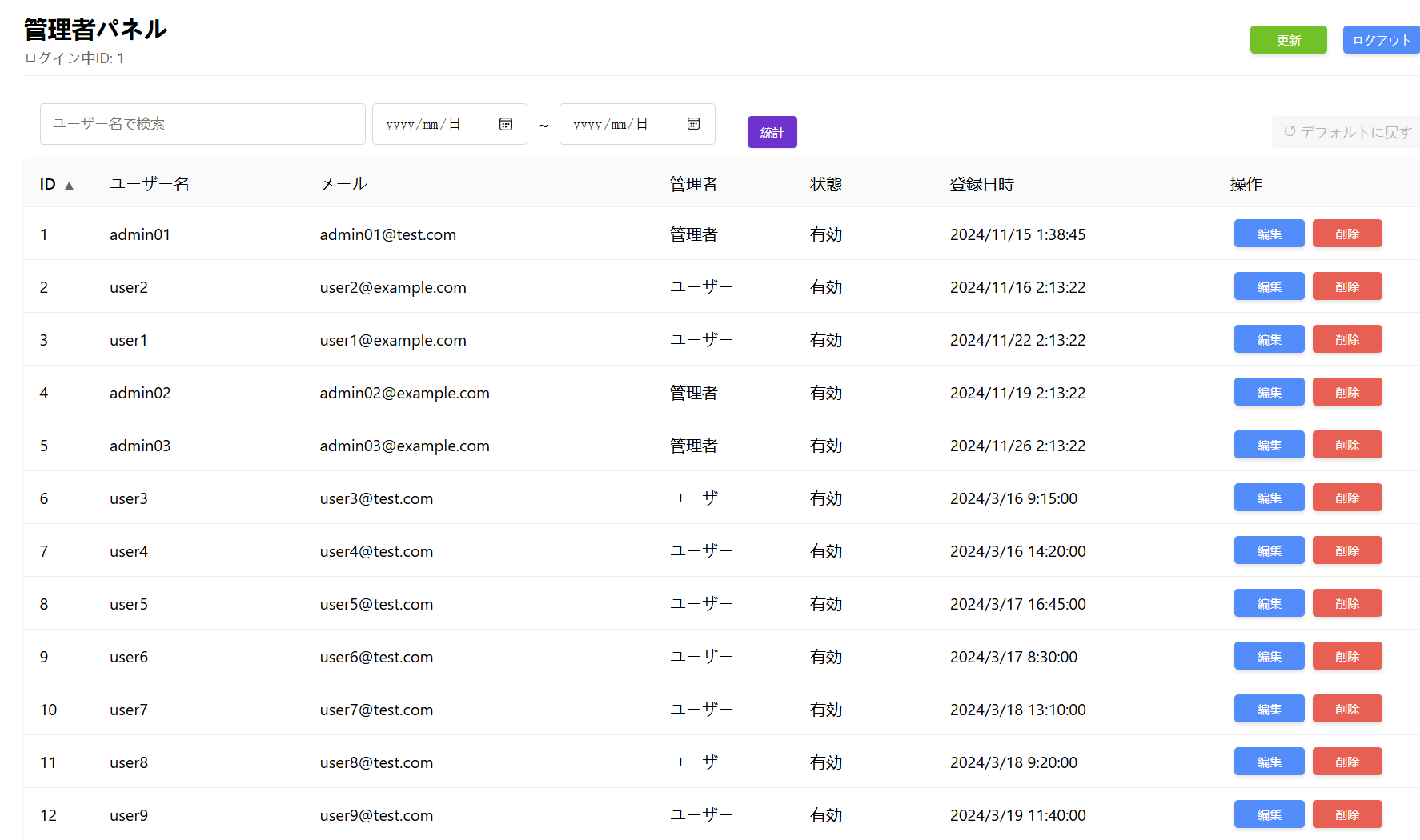Screen dimensions: 1420x840
Task: Delete the user8 row
Action: tap(1347, 762)
